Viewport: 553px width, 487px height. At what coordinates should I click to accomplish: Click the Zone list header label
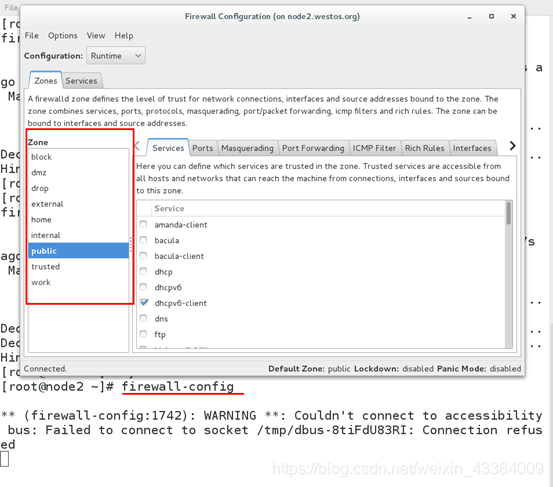pyautogui.click(x=38, y=142)
